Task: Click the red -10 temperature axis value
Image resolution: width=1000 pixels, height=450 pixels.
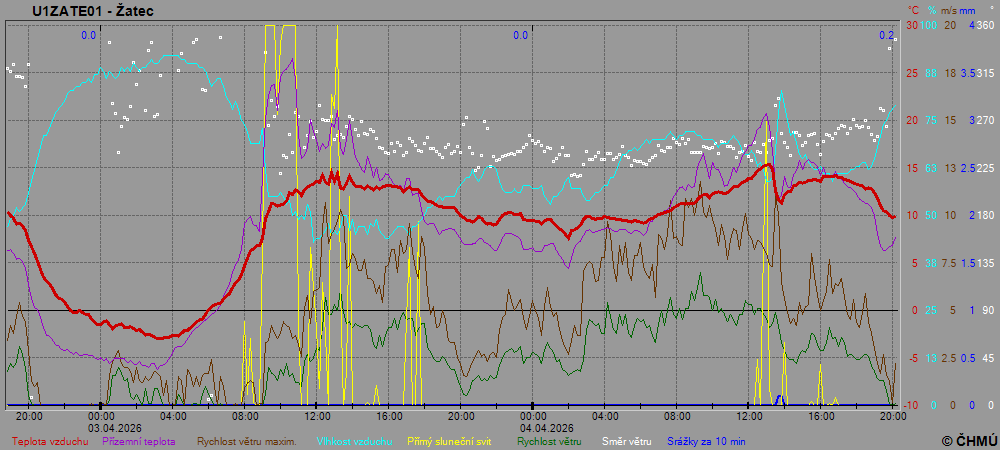Action: (911, 405)
